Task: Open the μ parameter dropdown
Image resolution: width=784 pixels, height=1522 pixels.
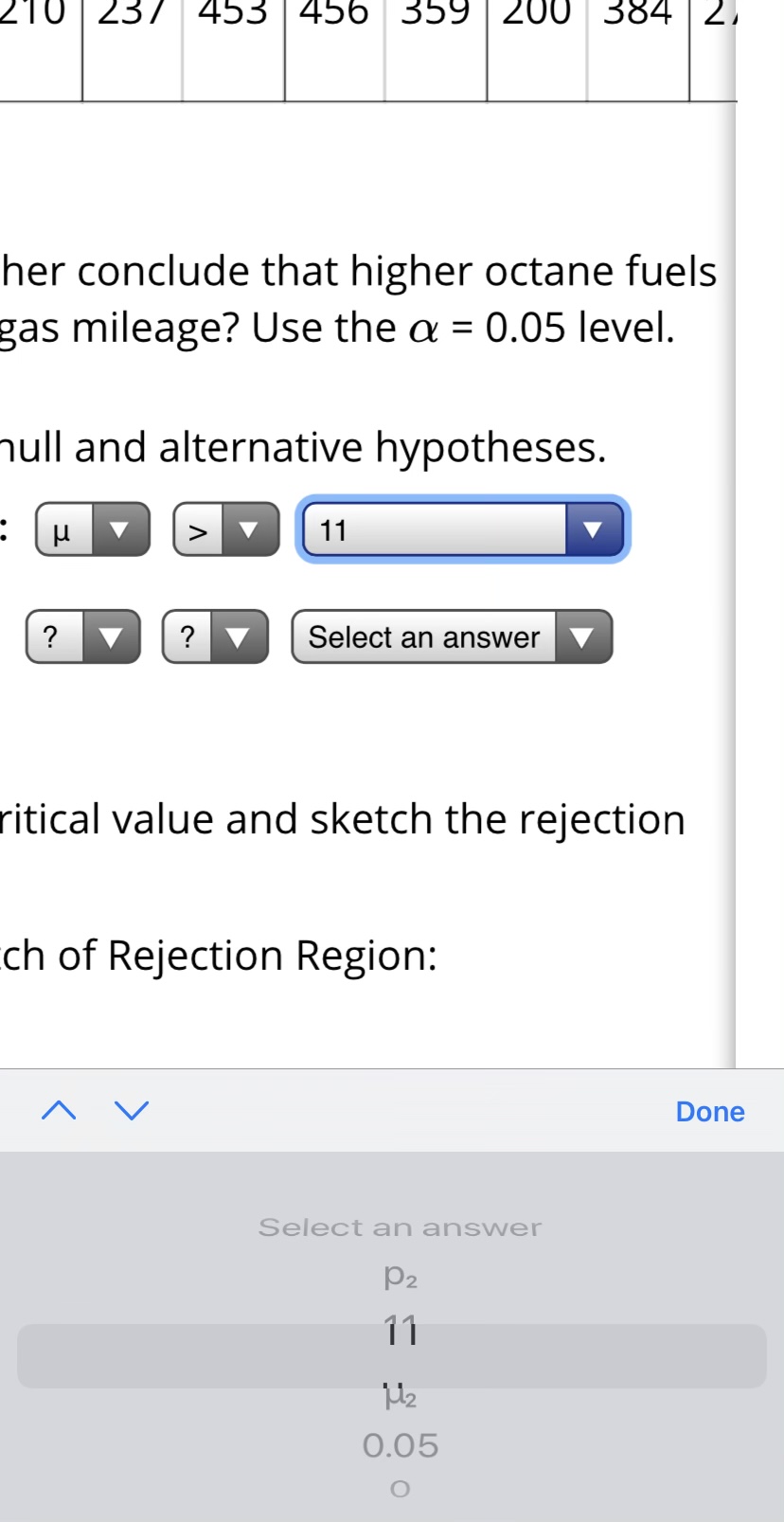Action: pyautogui.click(x=92, y=529)
